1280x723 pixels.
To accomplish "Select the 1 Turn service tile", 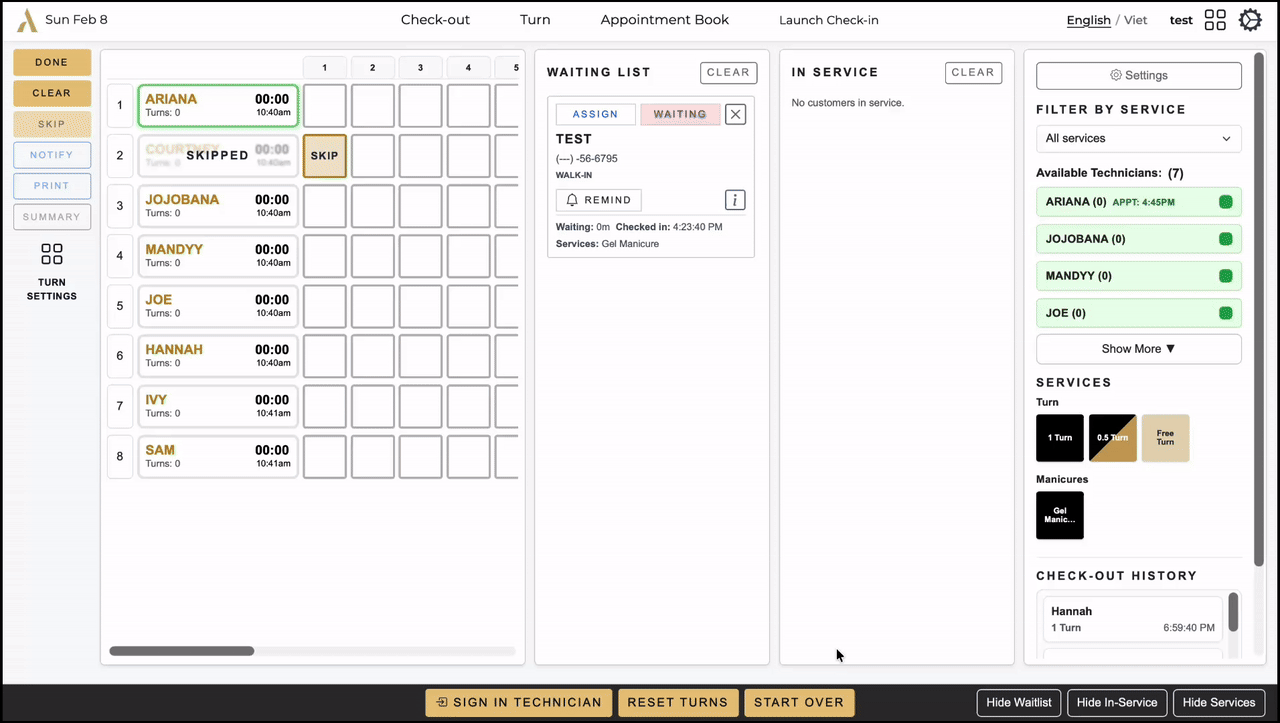I will (1059, 438).
